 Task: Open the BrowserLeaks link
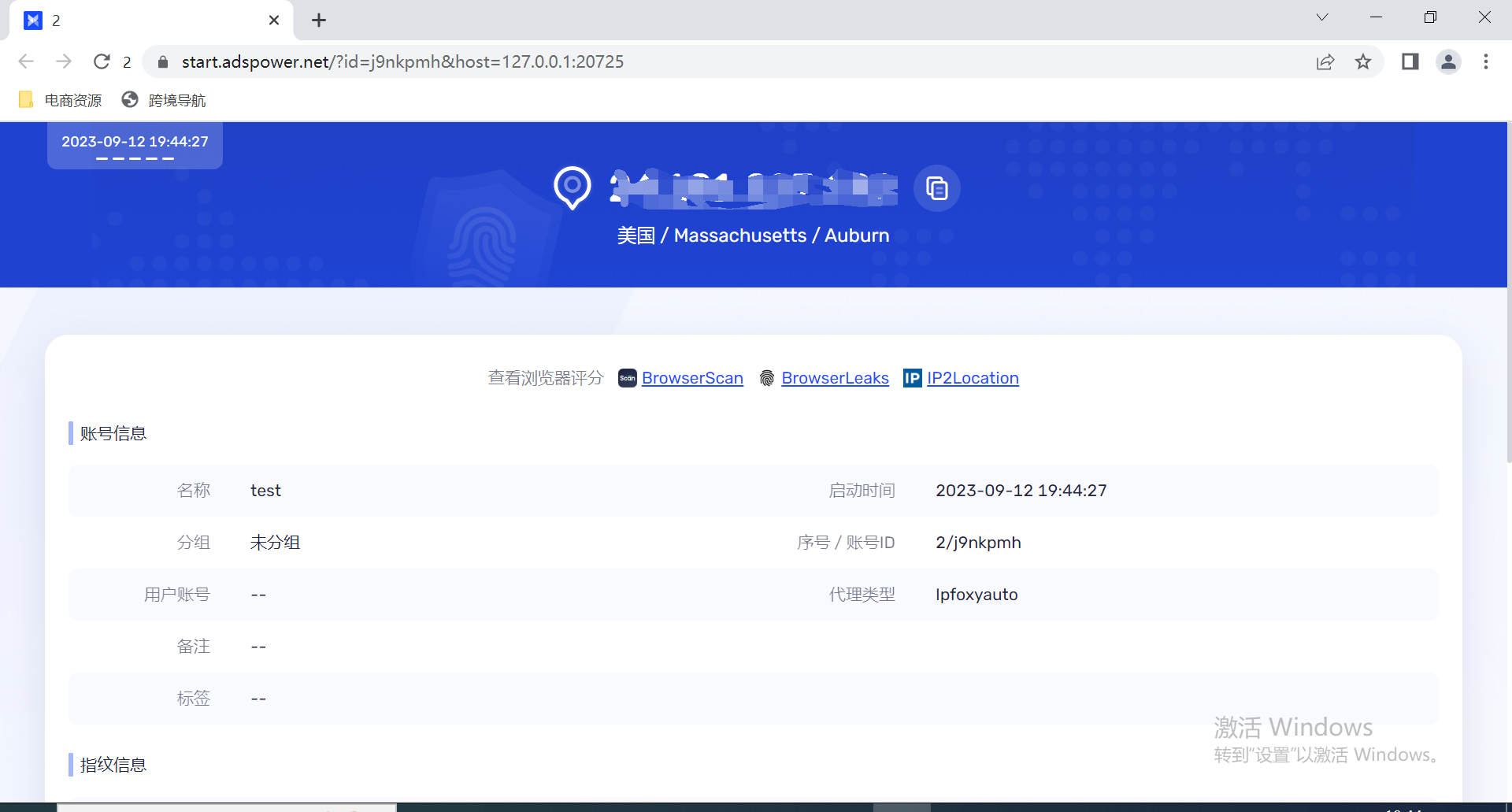pyautogui.click(x=835, y=378)
